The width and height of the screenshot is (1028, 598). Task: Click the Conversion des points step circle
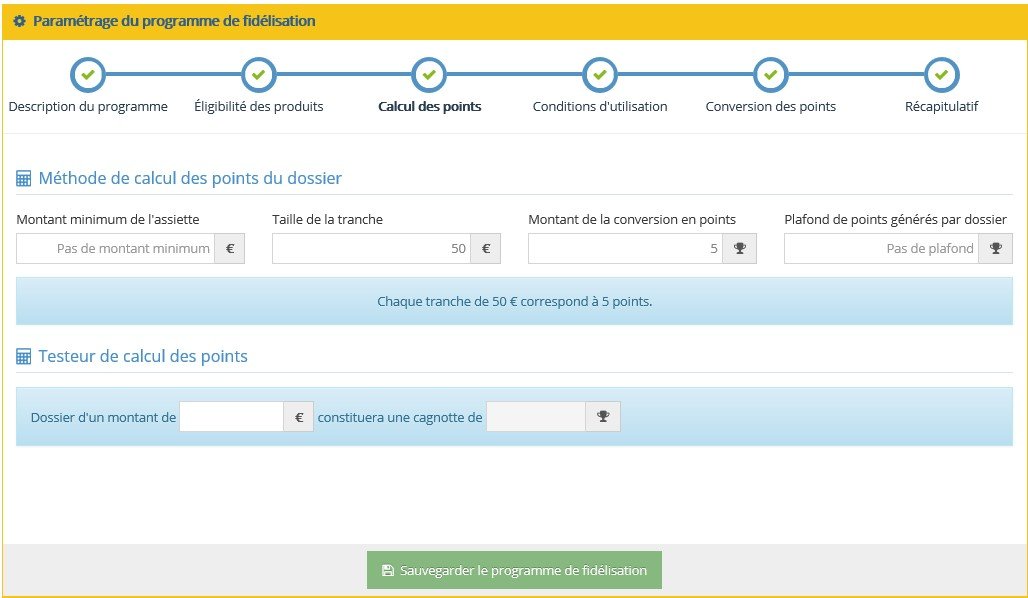[770, 75]
